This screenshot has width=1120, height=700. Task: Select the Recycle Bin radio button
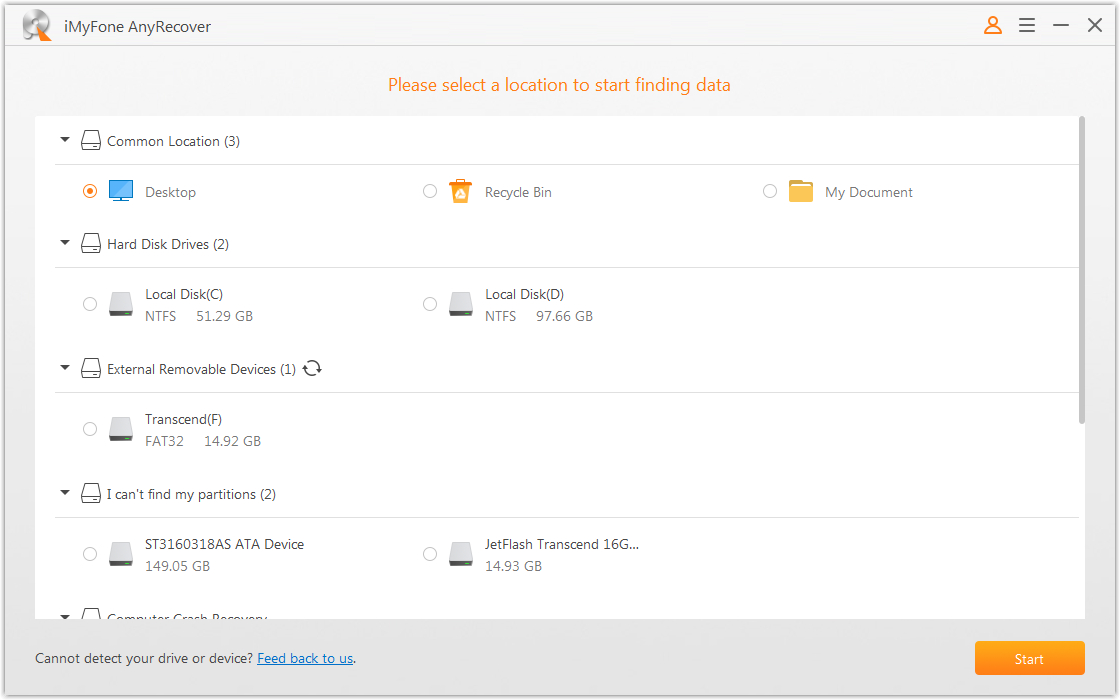(x=430, y=191)
